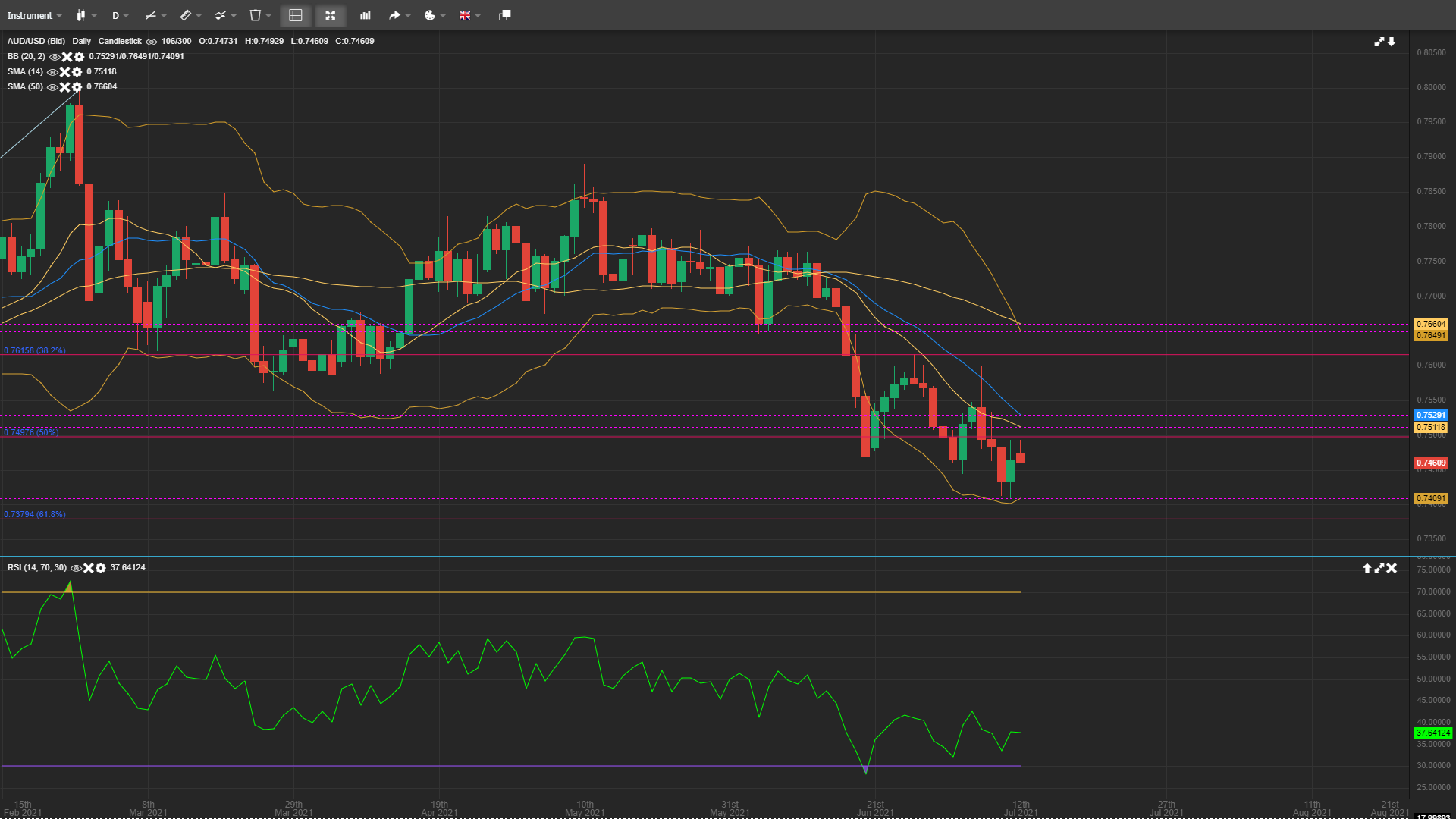Select the UK flag language icon

pyautogui.click(x=465, y=15)
